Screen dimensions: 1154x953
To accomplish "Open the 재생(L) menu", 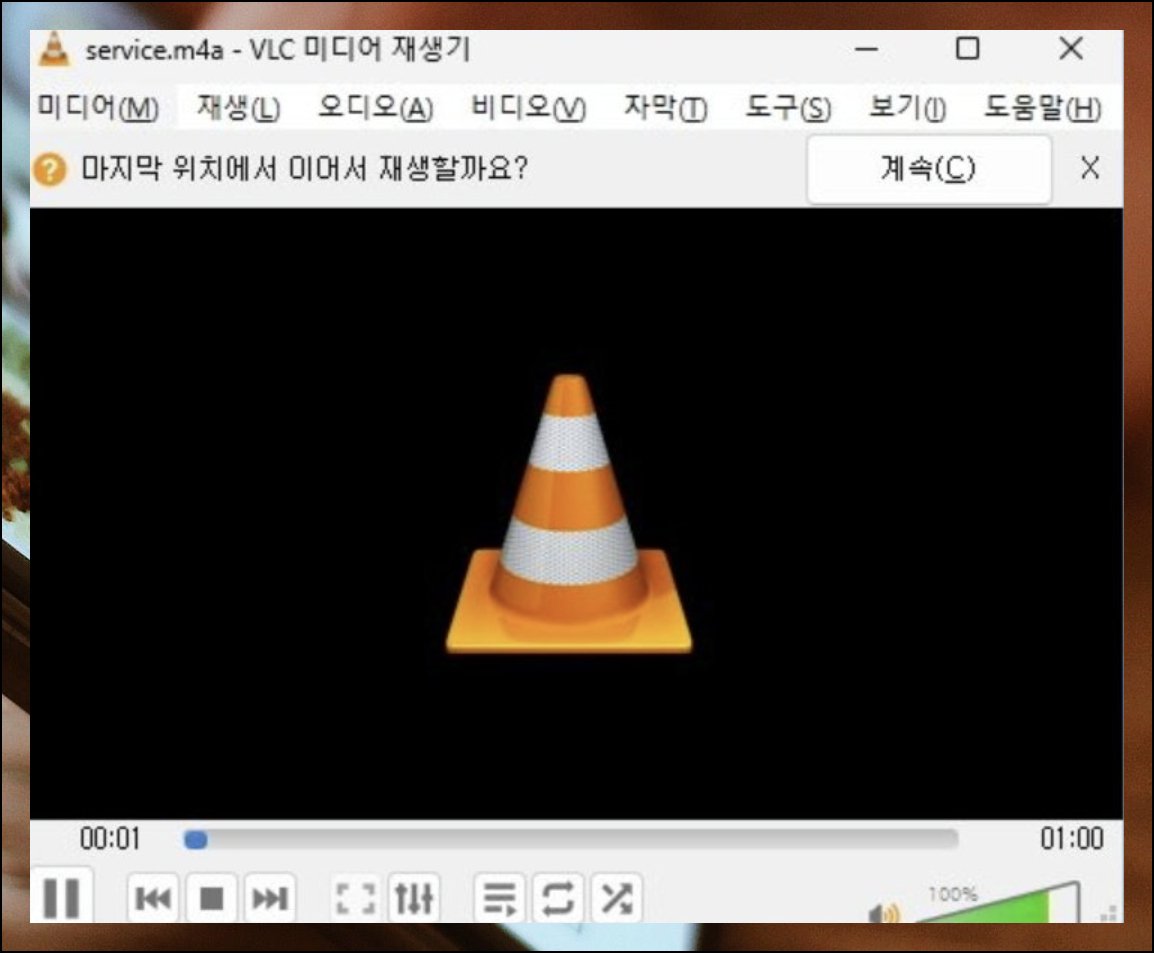I will [x=238, y=108].
